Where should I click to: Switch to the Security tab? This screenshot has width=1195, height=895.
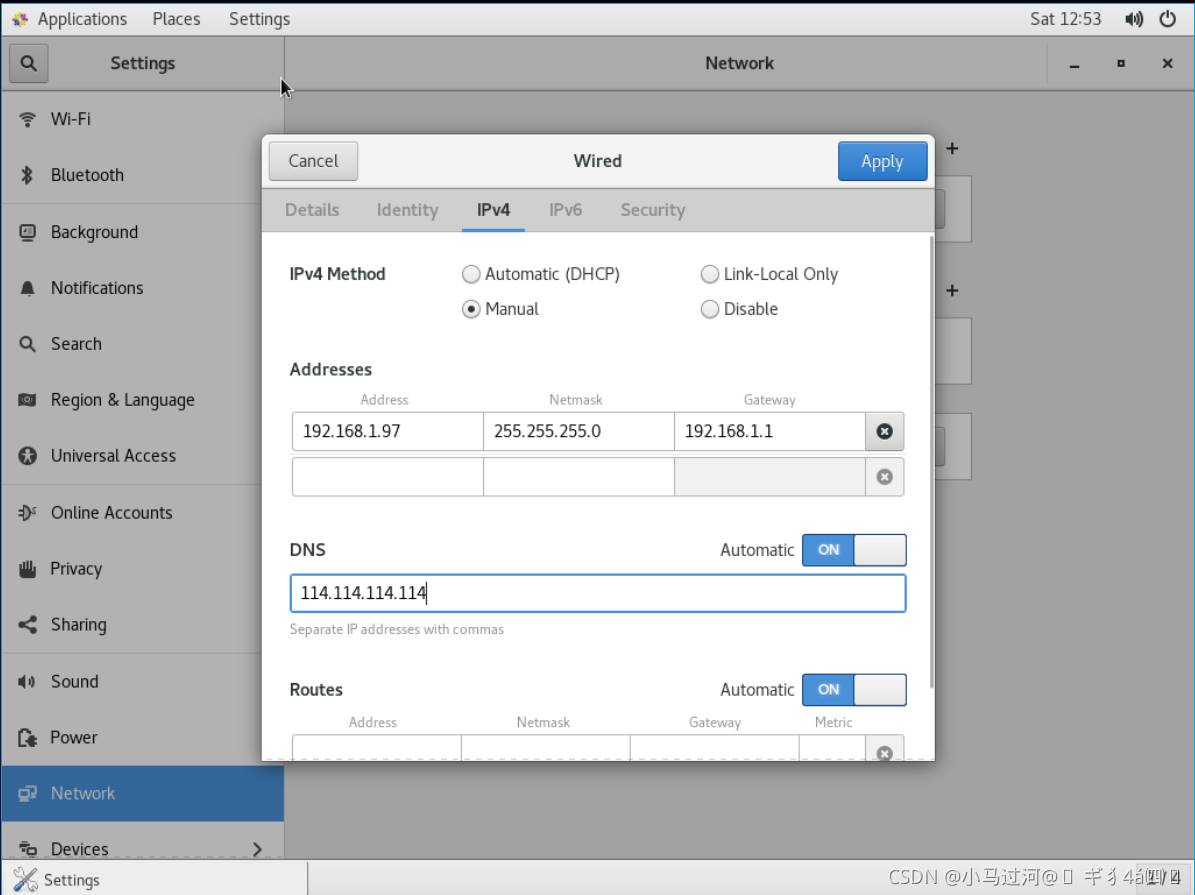click(652, 210)
